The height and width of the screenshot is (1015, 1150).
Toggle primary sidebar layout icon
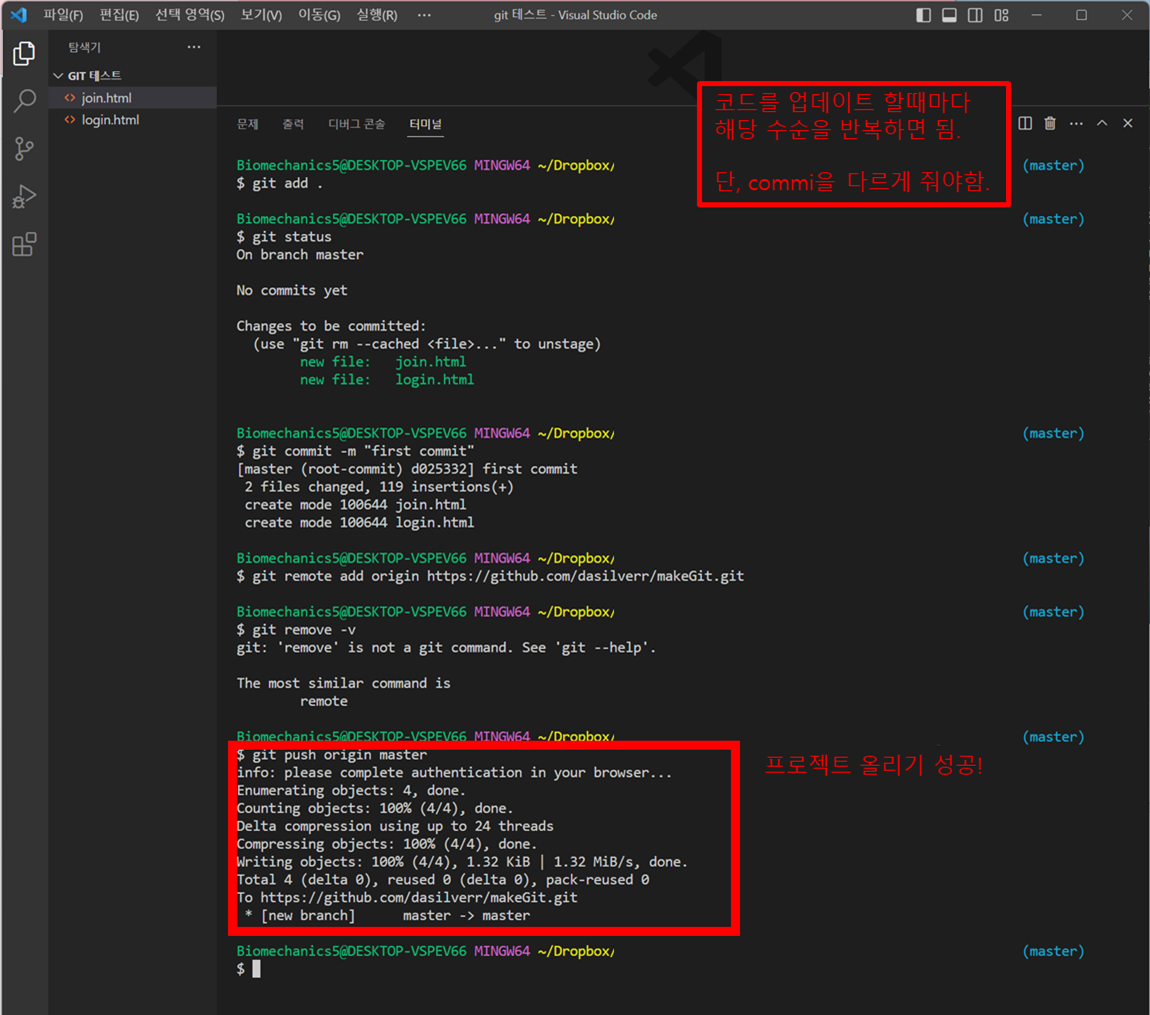923,15
